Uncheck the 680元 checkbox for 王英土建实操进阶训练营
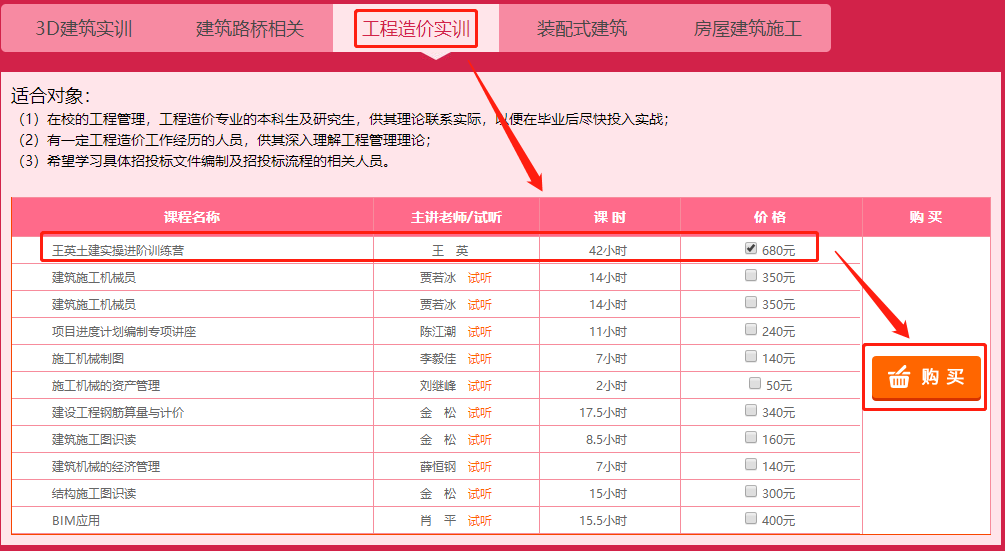This screenshot has height=551, width=1005. click(751, 248)
